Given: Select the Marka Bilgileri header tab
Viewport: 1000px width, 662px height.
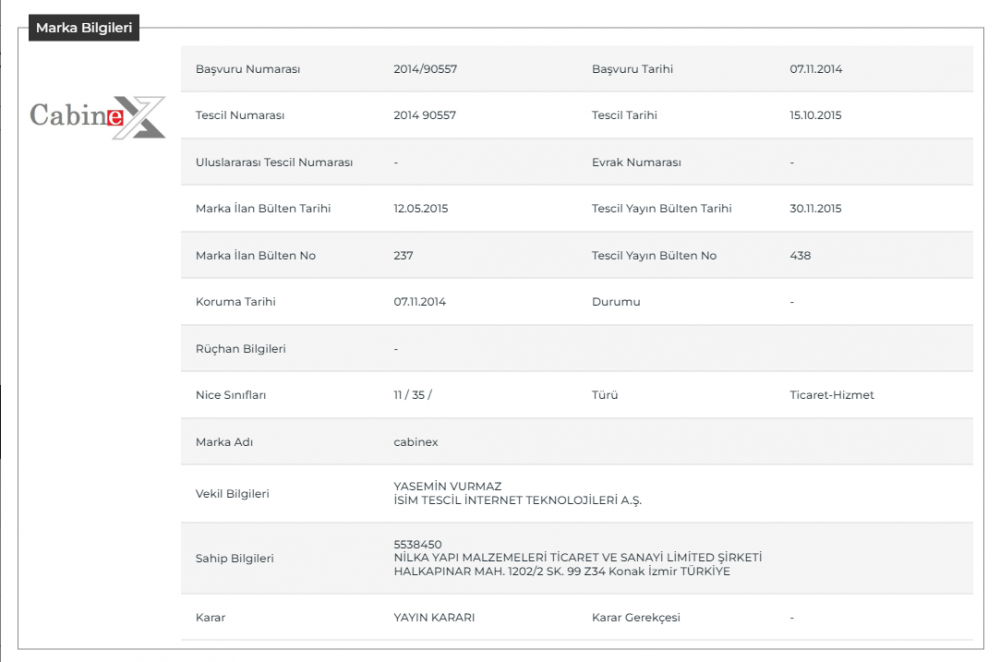Looking at the screenshot, I should (x=84, y=28).
